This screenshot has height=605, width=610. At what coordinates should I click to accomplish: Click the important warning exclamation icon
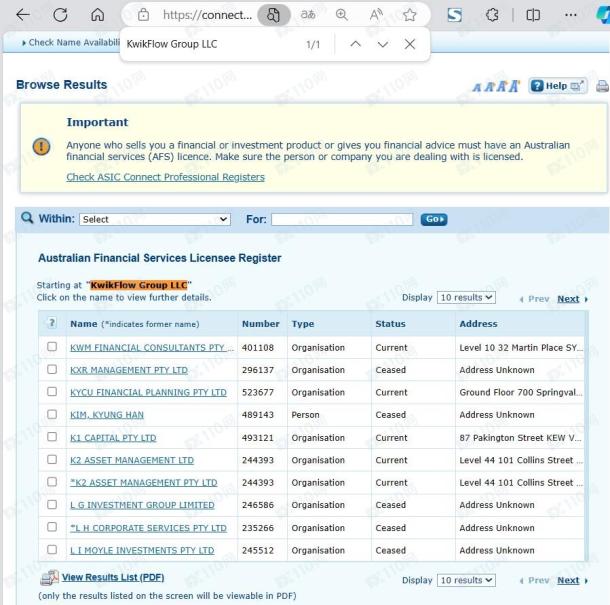pos(41,147)
